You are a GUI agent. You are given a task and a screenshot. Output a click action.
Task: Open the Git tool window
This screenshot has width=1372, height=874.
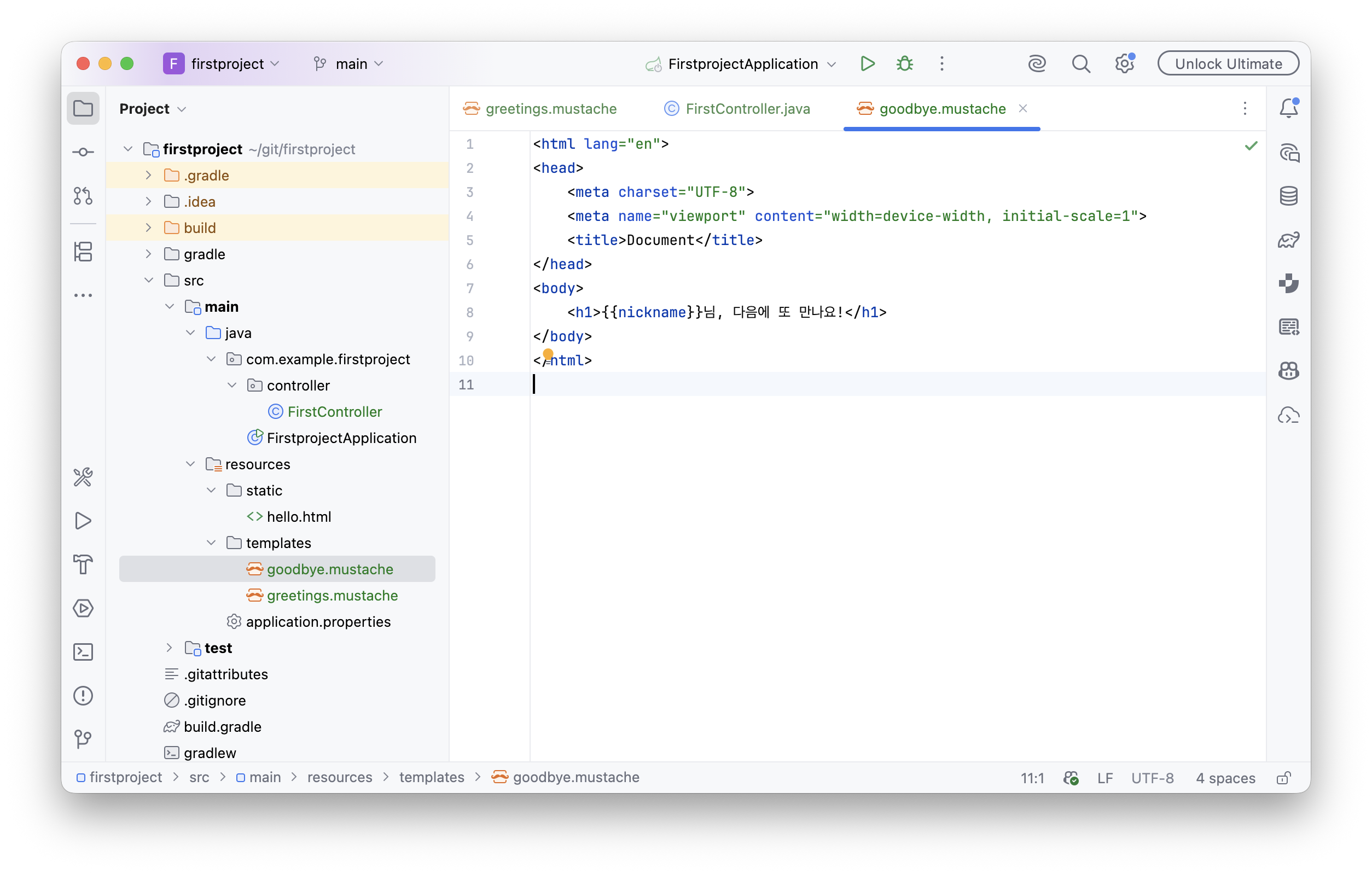pyautogui.click(x=83, y=739)
